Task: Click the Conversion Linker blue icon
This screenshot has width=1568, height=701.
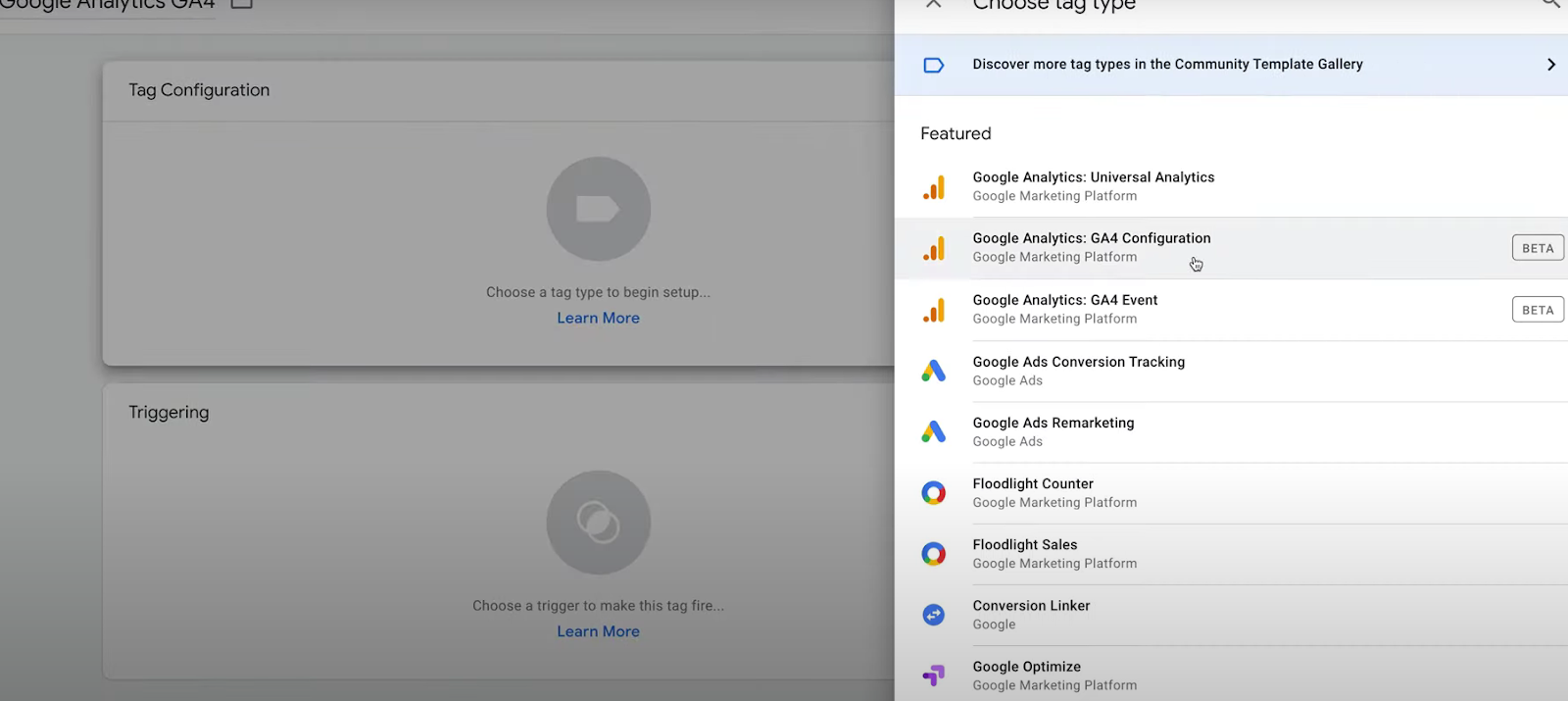Action: point(934,615)
